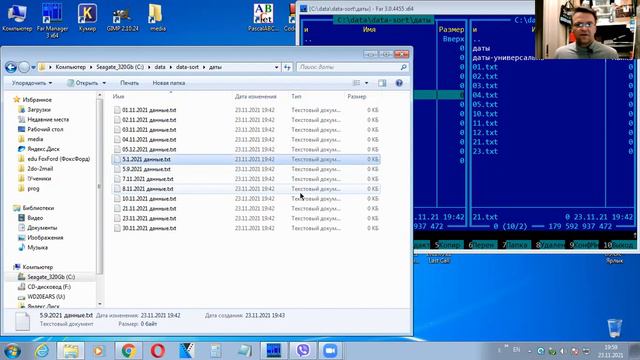The width and height of the screenshot is (640, 360).
Task: Click the Новая папка toolbar button
Action: pyautogui.click(x=169, y=83)
